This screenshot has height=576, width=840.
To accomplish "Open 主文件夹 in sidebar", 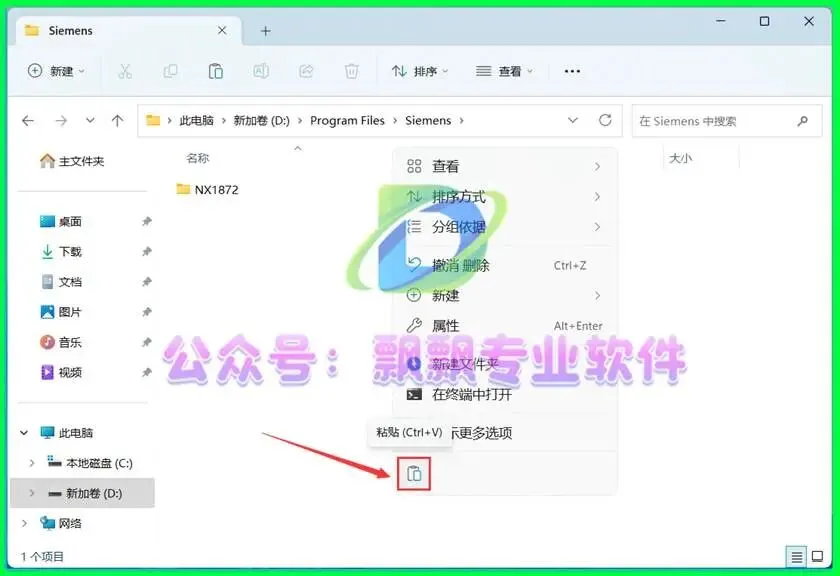I will pos(72,161).
